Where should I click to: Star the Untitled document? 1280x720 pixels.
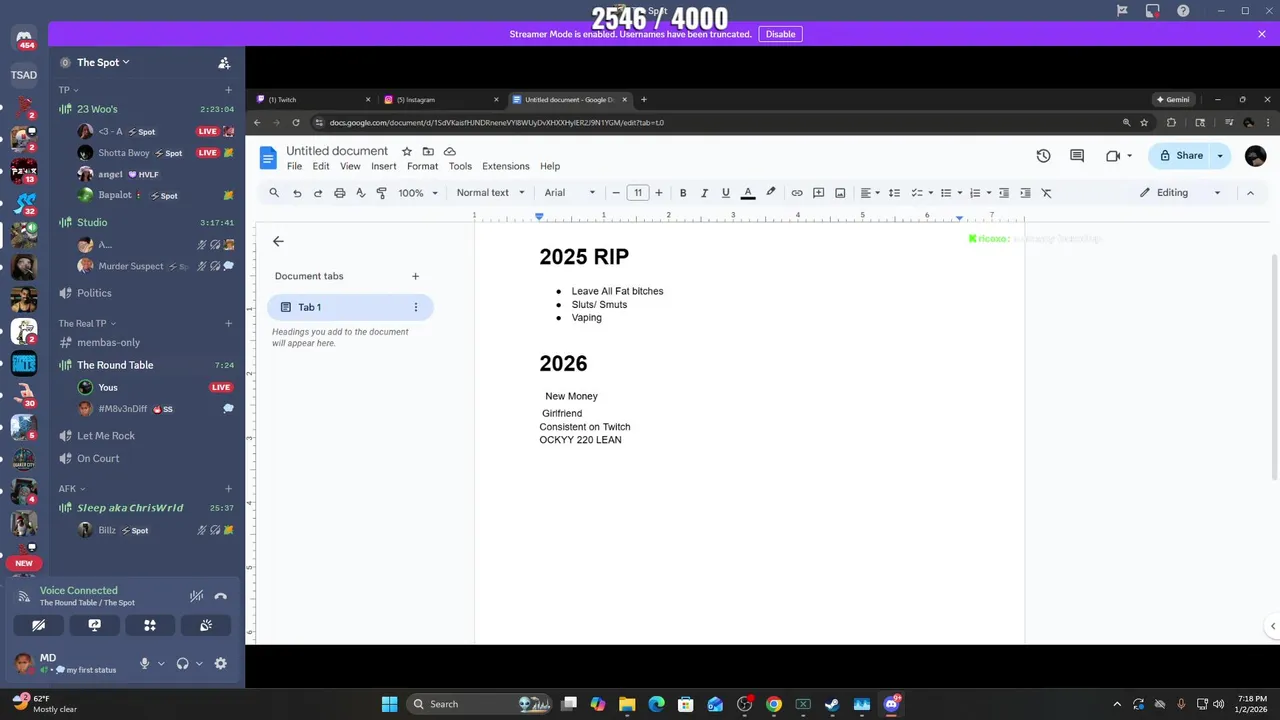tap(407, 151)
